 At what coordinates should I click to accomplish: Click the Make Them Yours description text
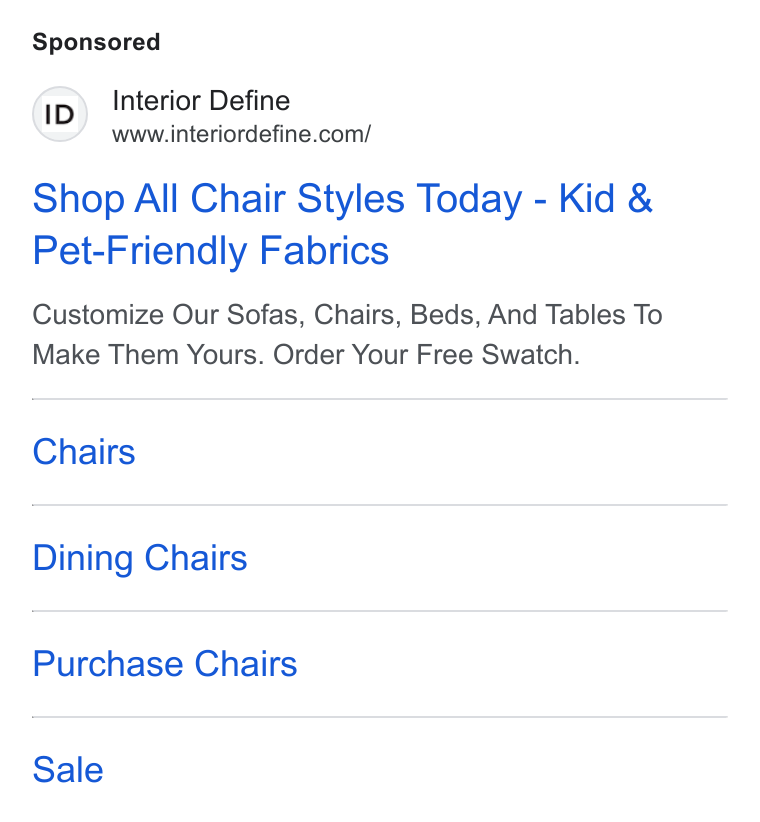click(x=147, y=355)
